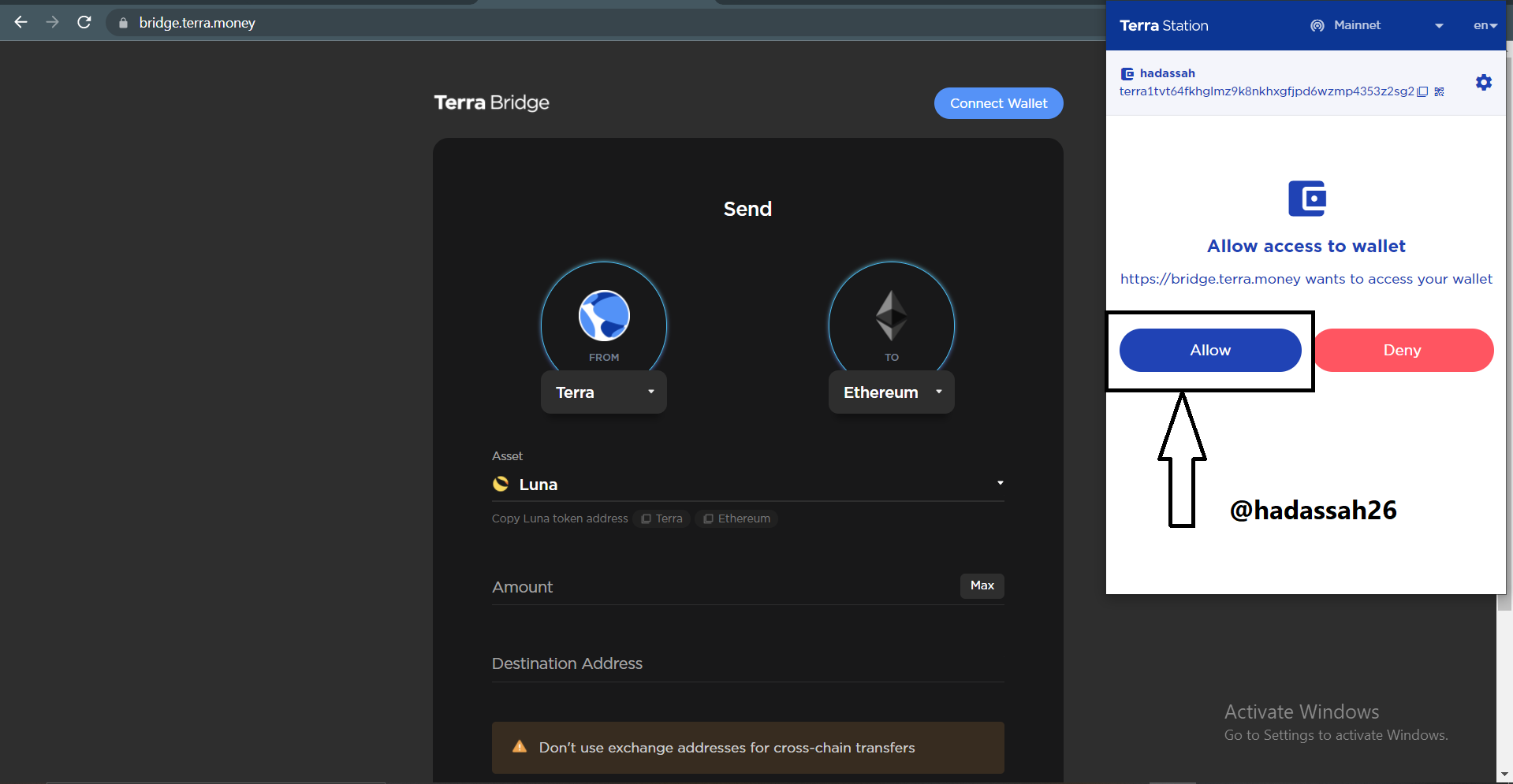This screenshot has width=1513, height=784.
Task: Click the warning triangle icon
Action: pyautogui.click(x=520, y=746)
